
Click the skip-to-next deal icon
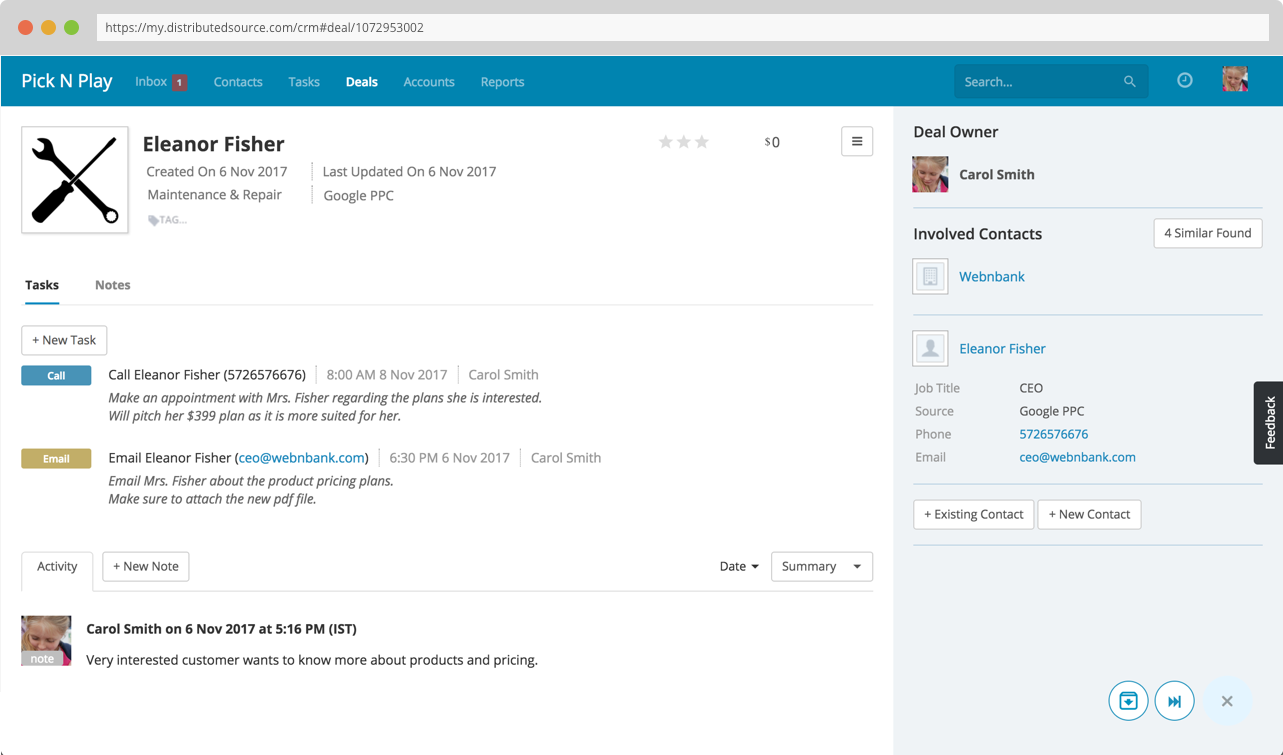(1175, 701)
